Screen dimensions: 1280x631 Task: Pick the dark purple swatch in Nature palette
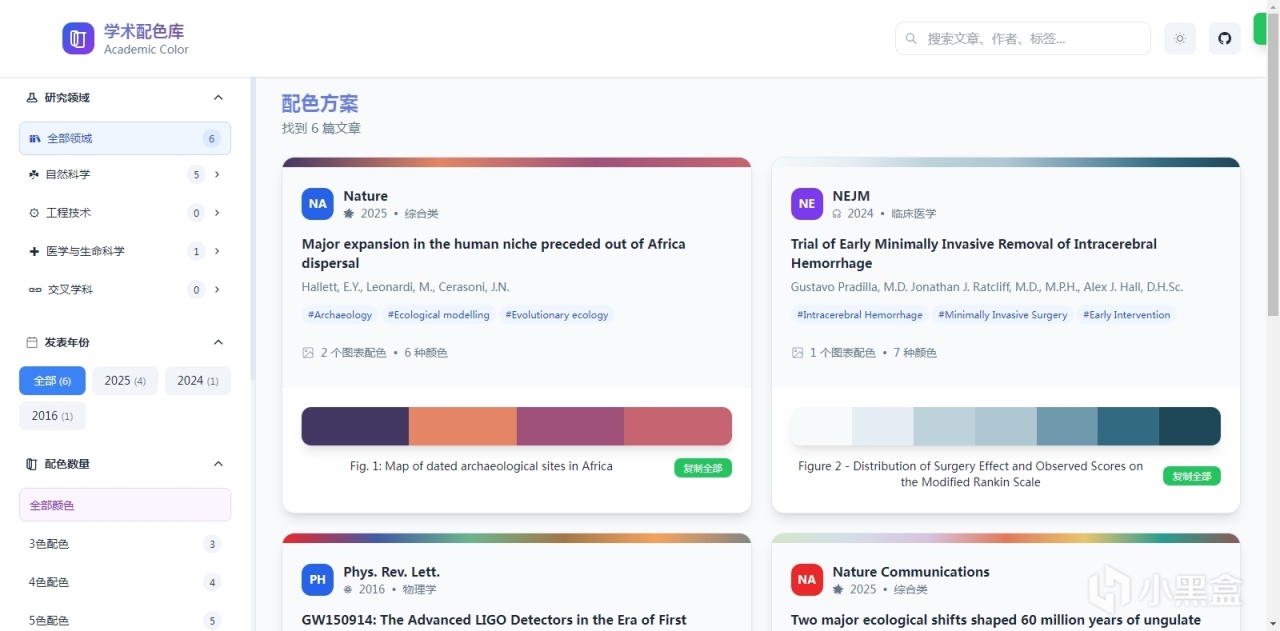(x=355, y=426)
